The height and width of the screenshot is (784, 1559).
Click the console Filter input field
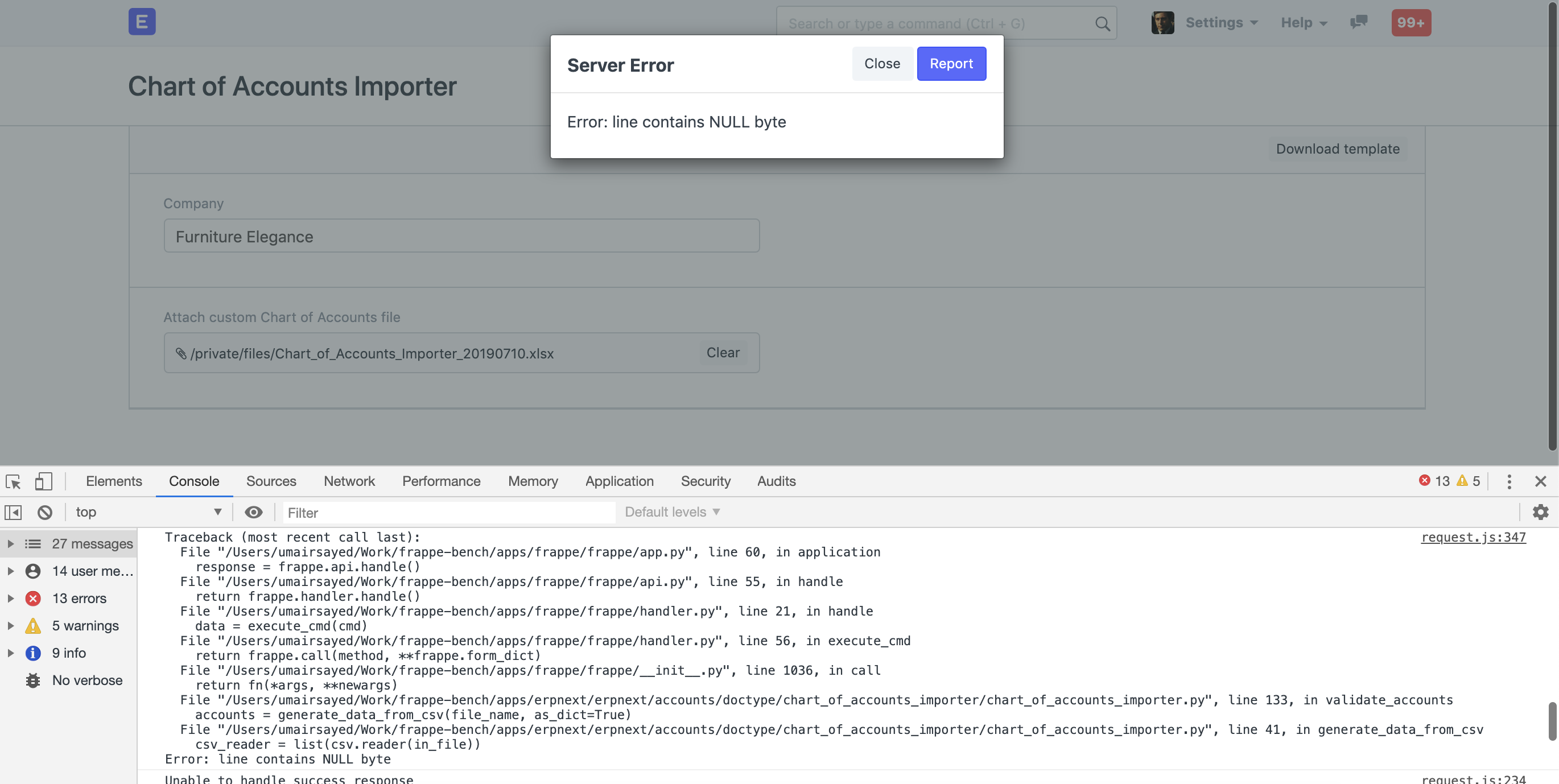[x=448, y=512]
